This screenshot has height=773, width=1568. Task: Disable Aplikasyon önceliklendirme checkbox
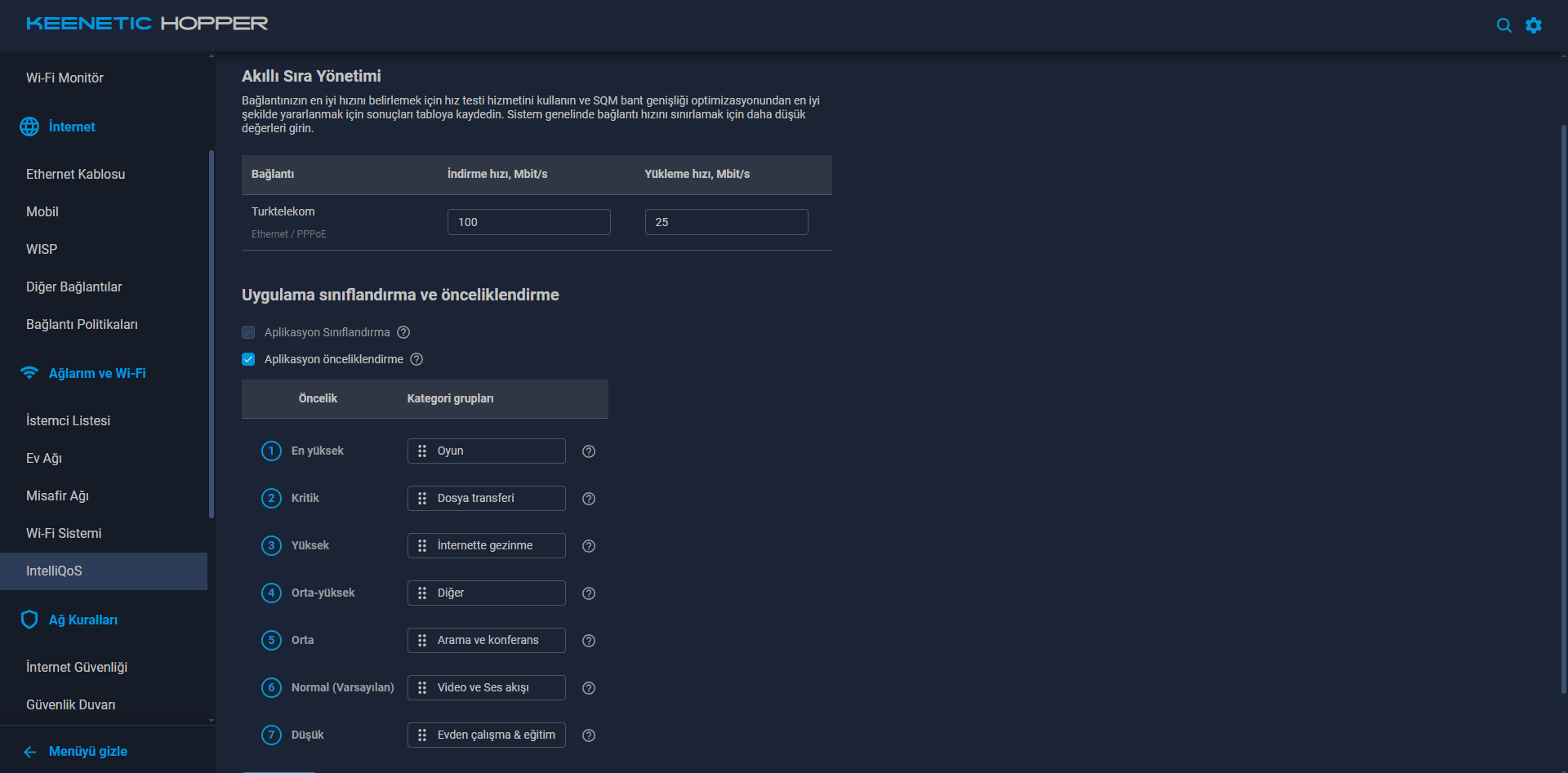(248, 359)
